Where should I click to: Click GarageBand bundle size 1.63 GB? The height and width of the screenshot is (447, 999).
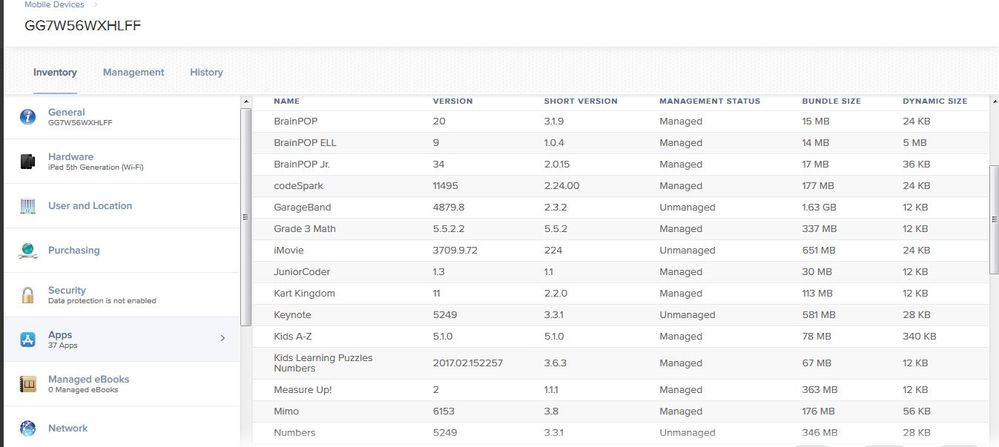coord(819,208)
